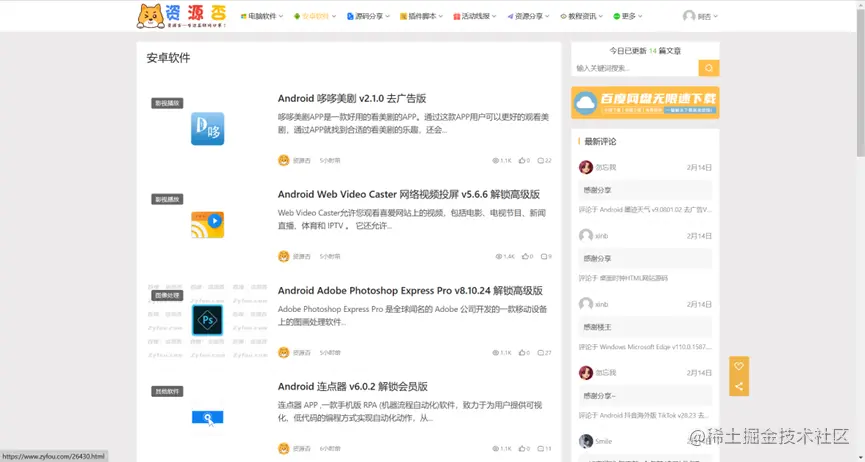
Task: Click the user avatar in the top bar
Action: [x=689, y=17]
